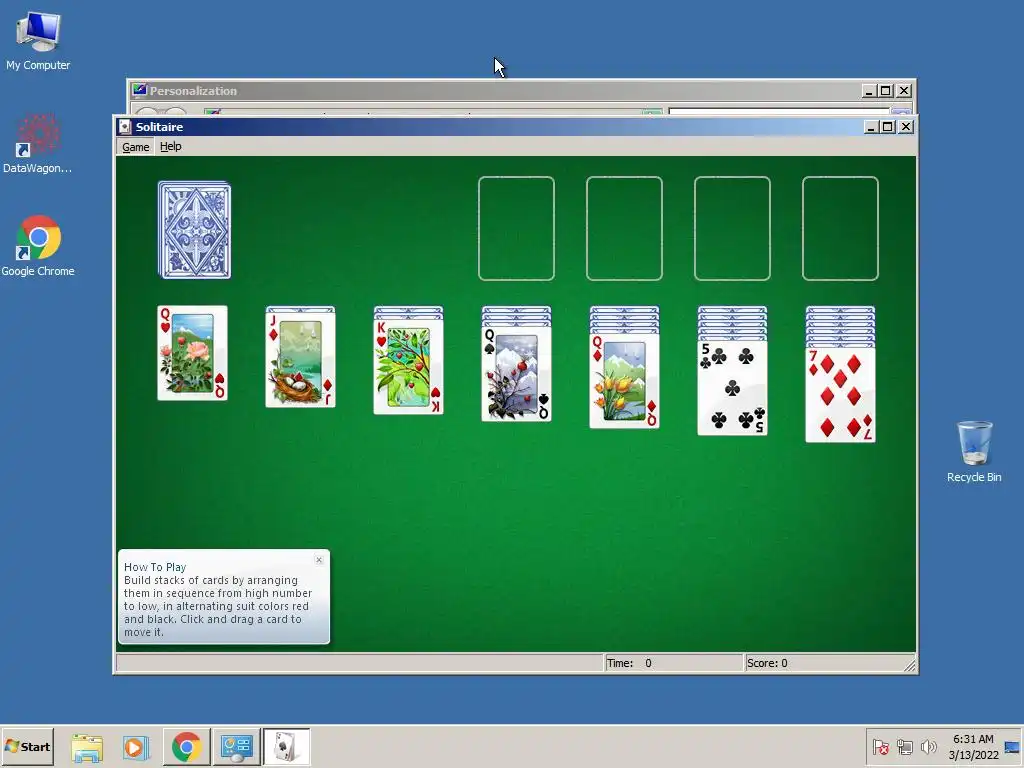The width and height of the screenshot is (1024, 768).
Task: Select Google Chrome desktop shortcut
Action: [38, 246]
